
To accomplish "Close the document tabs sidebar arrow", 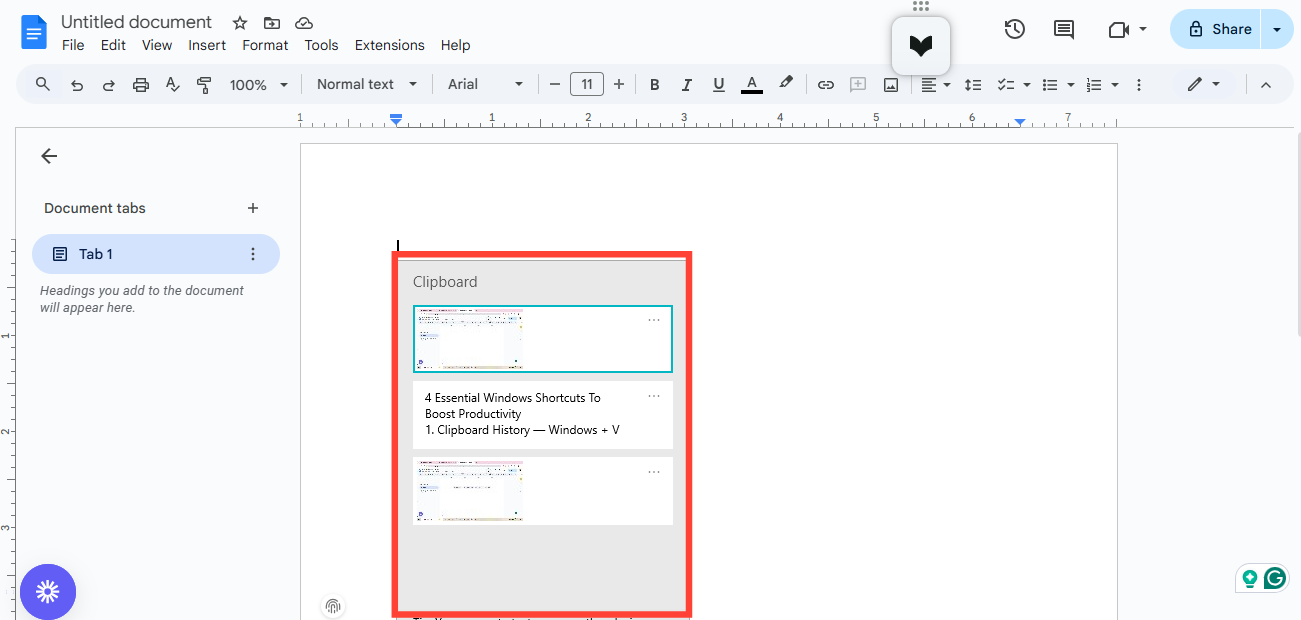I will [x=49, y=156].
